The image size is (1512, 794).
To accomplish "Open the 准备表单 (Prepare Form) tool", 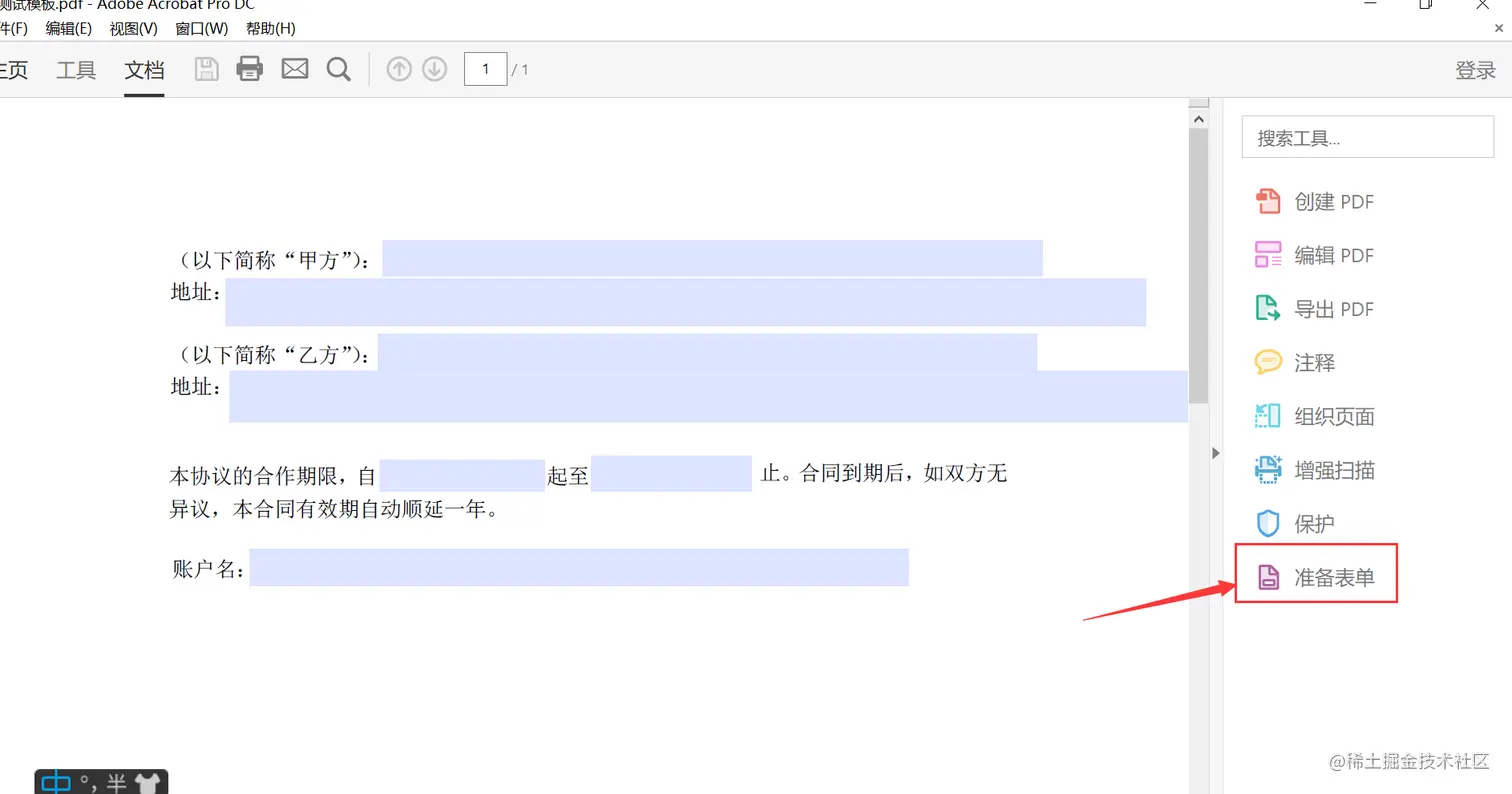I will [1334, 575].
